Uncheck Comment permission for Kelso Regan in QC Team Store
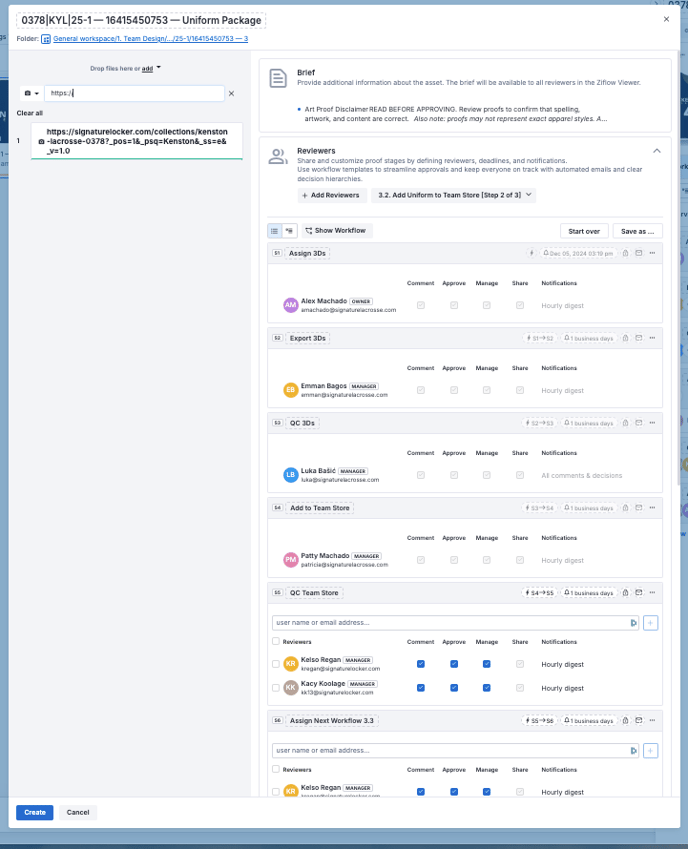Viewport: 688px width, 849px height. (421, 663)
